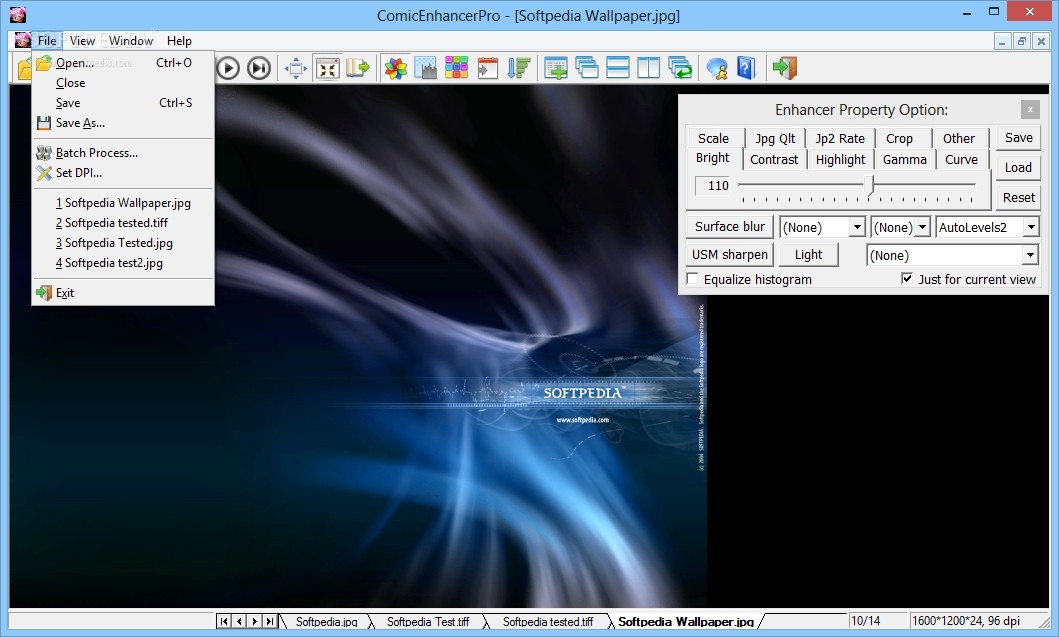
Task: Select the Gamma tab
Action: click(x=904, y=159)
